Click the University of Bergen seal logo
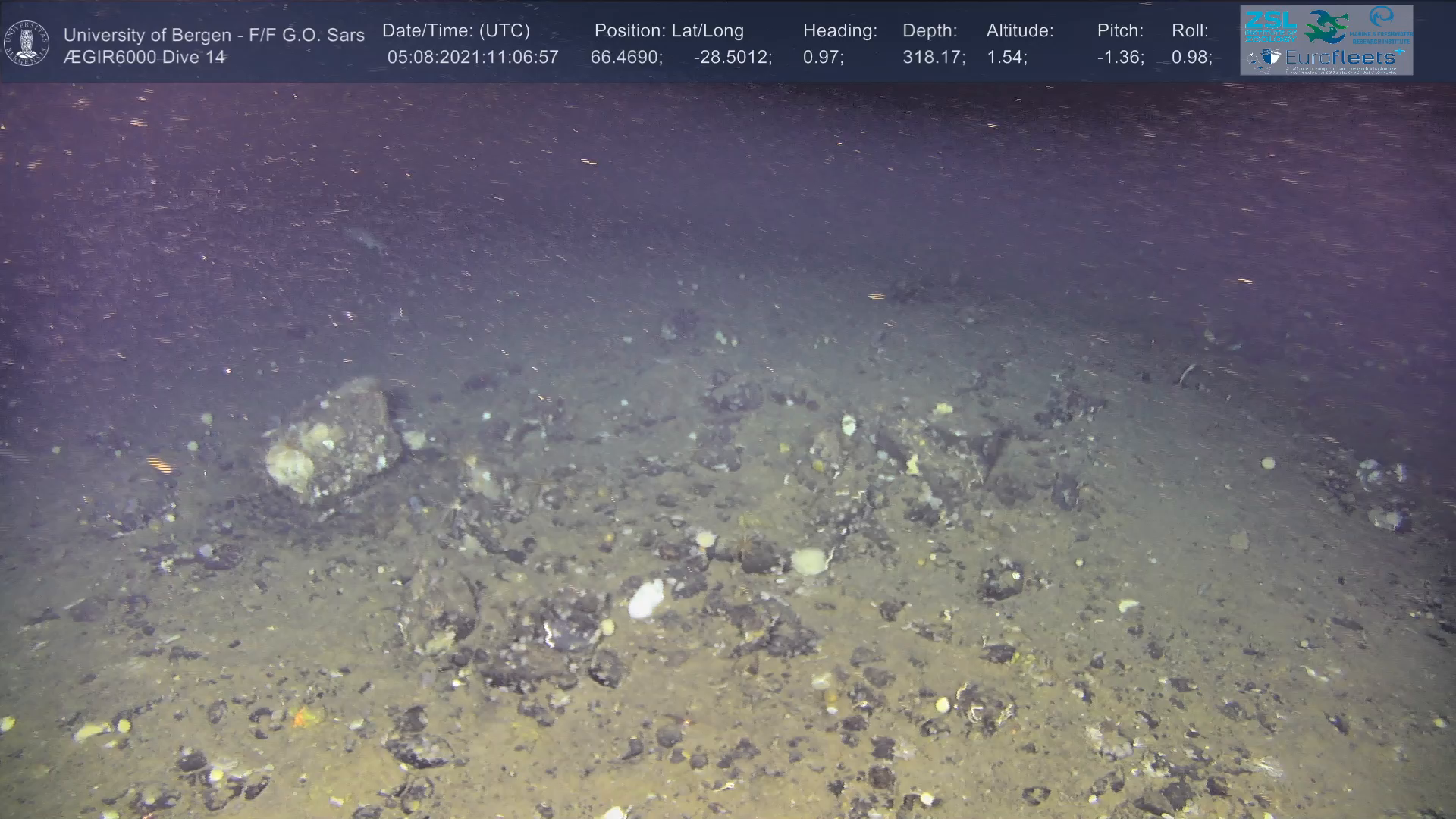The image size is (1456, 819). [27, 43]
